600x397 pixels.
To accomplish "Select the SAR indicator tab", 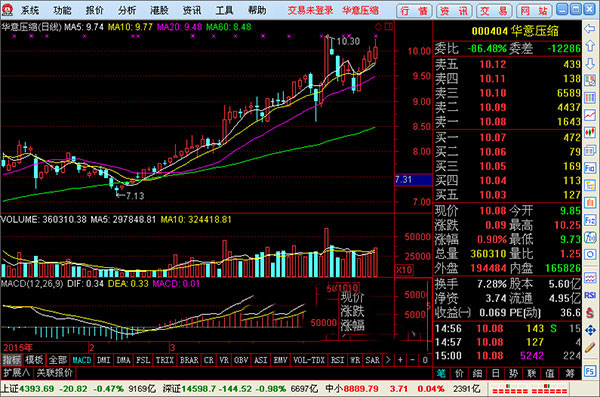I will click(x=372, y=360).
